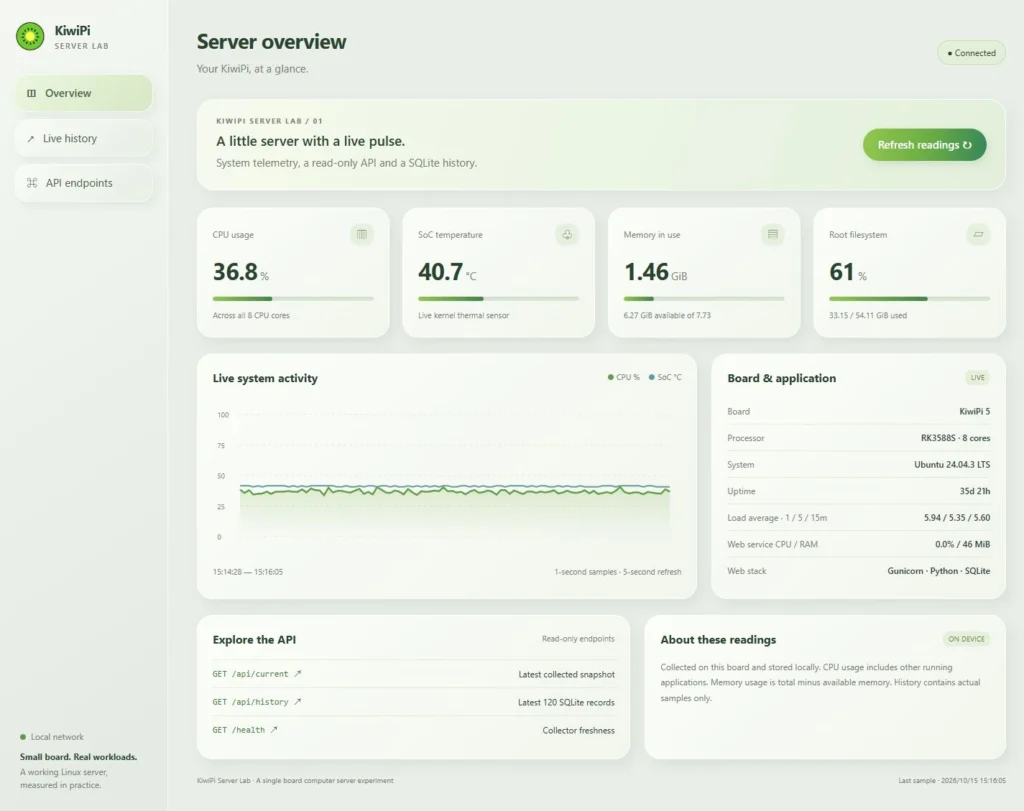
Task: Click the 'Latest 120 SQLite records' description
Action: click(566, 703)
